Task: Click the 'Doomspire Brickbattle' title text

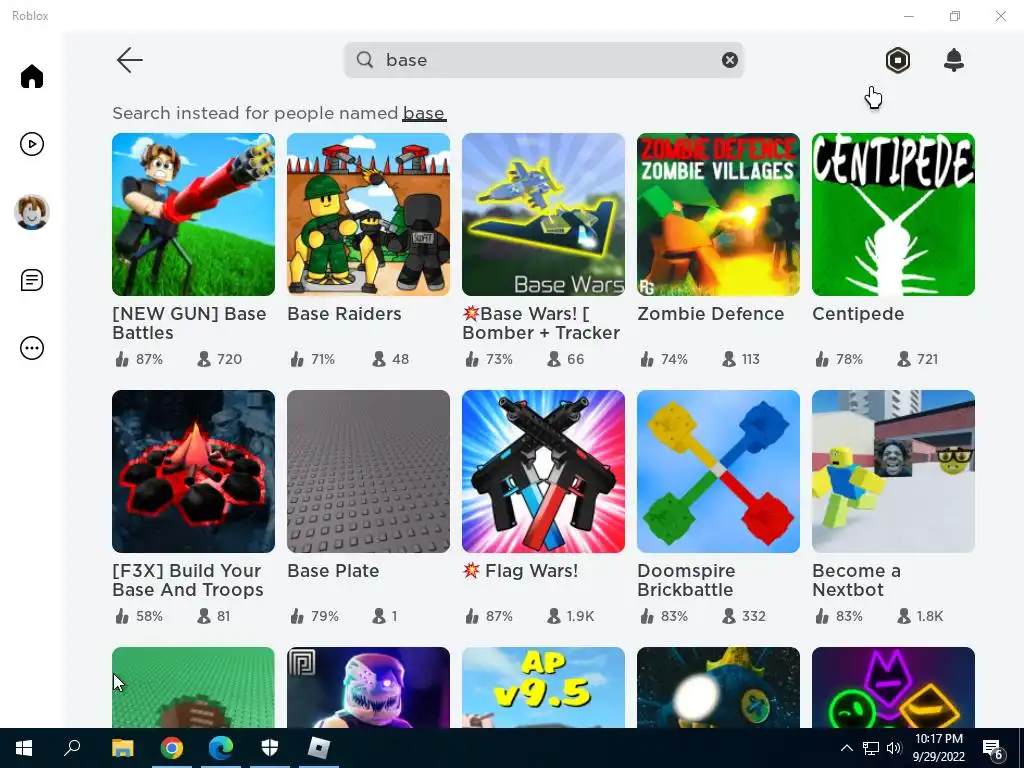Action: 686,580
